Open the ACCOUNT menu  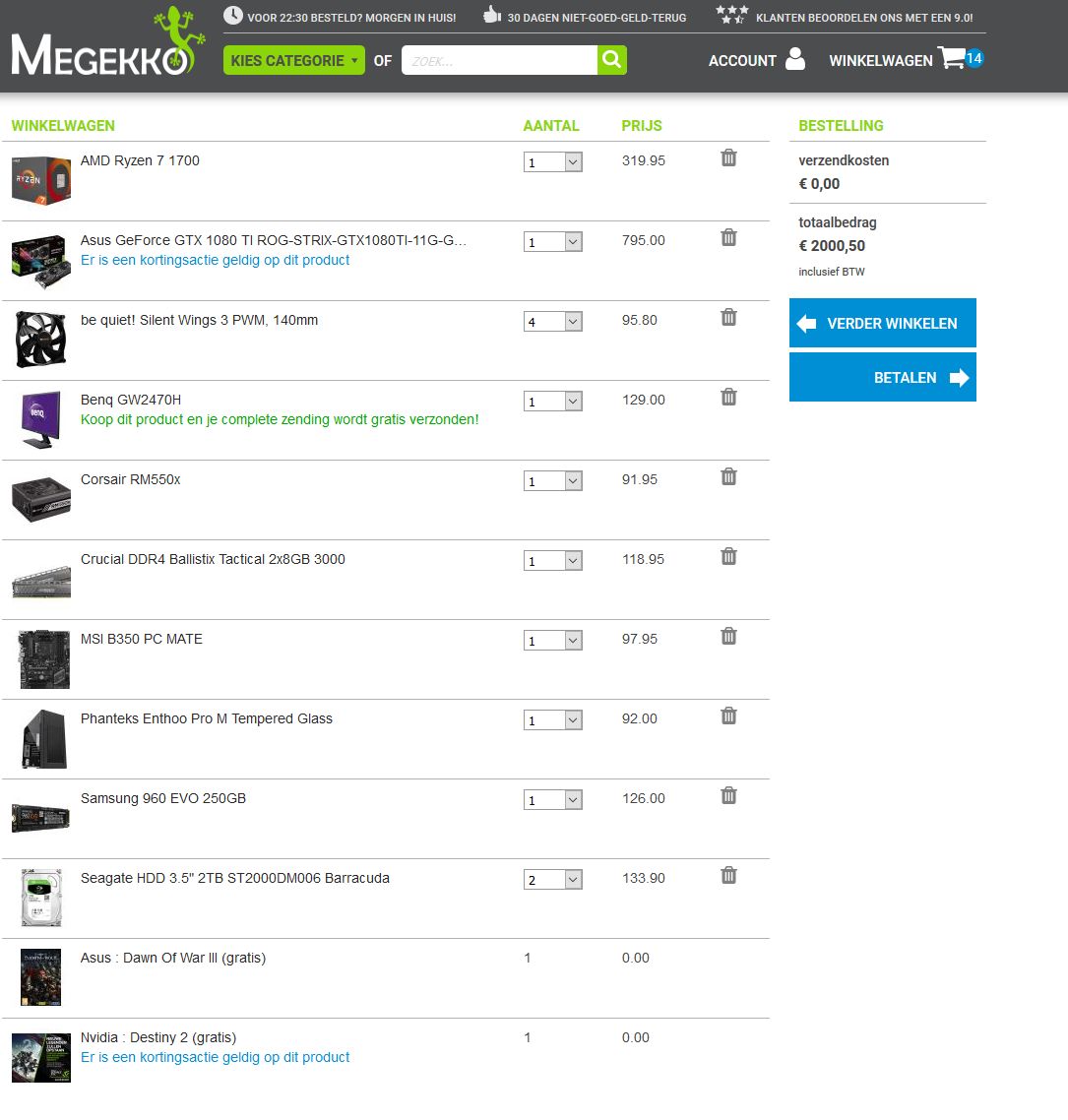tap(742, 61)
